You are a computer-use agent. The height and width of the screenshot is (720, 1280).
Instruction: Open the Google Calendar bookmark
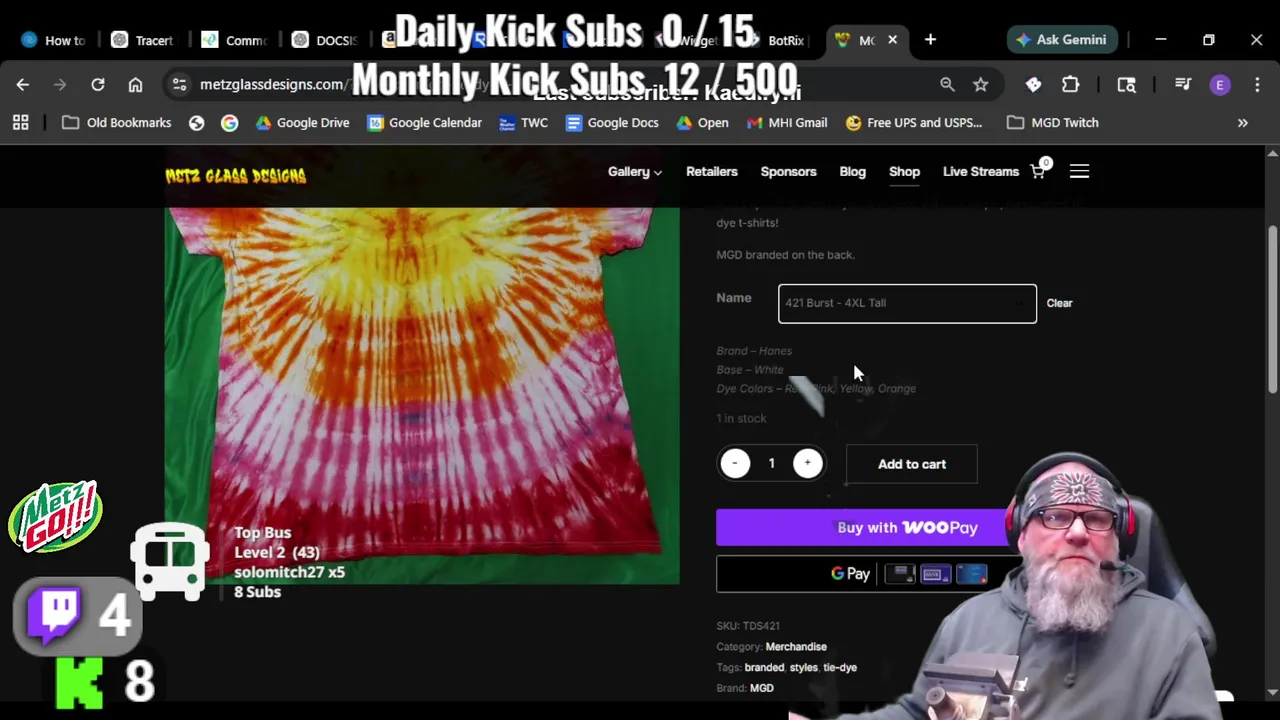pos(424,123)
